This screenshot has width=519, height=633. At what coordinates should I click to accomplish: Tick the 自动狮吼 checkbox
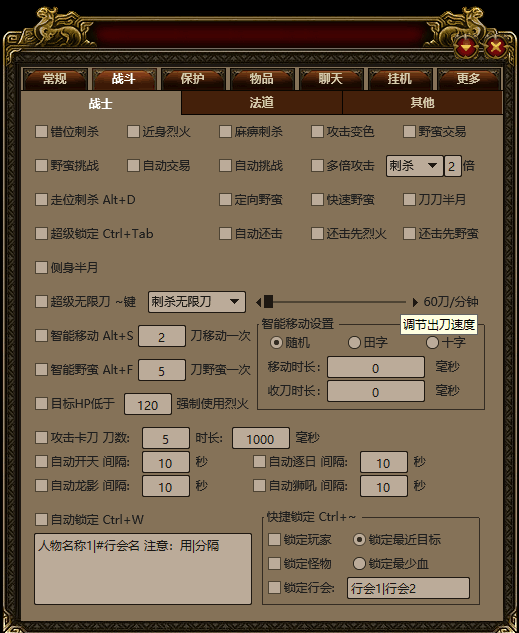(x=259, y=486)
